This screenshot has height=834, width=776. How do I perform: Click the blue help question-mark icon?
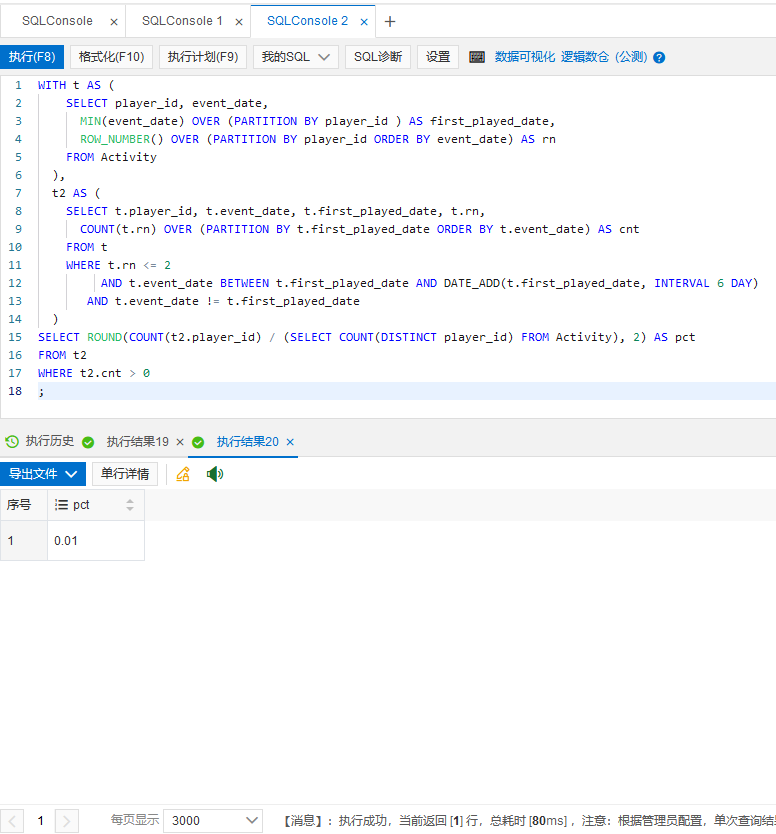pyautogui.click(x=659, y=57)
